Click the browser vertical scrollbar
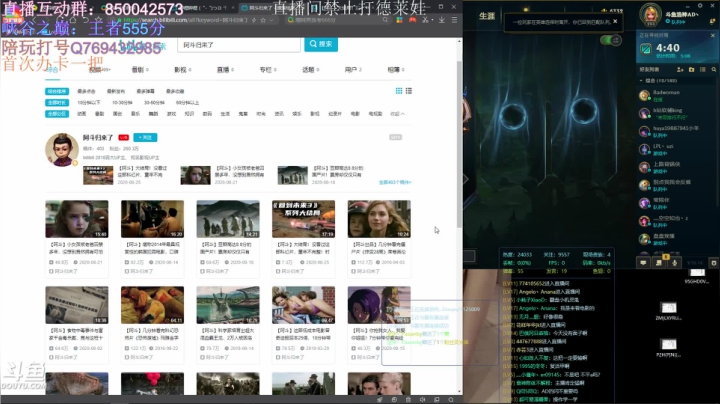Viewport: 720px width, 404px height. pos(459,144)
